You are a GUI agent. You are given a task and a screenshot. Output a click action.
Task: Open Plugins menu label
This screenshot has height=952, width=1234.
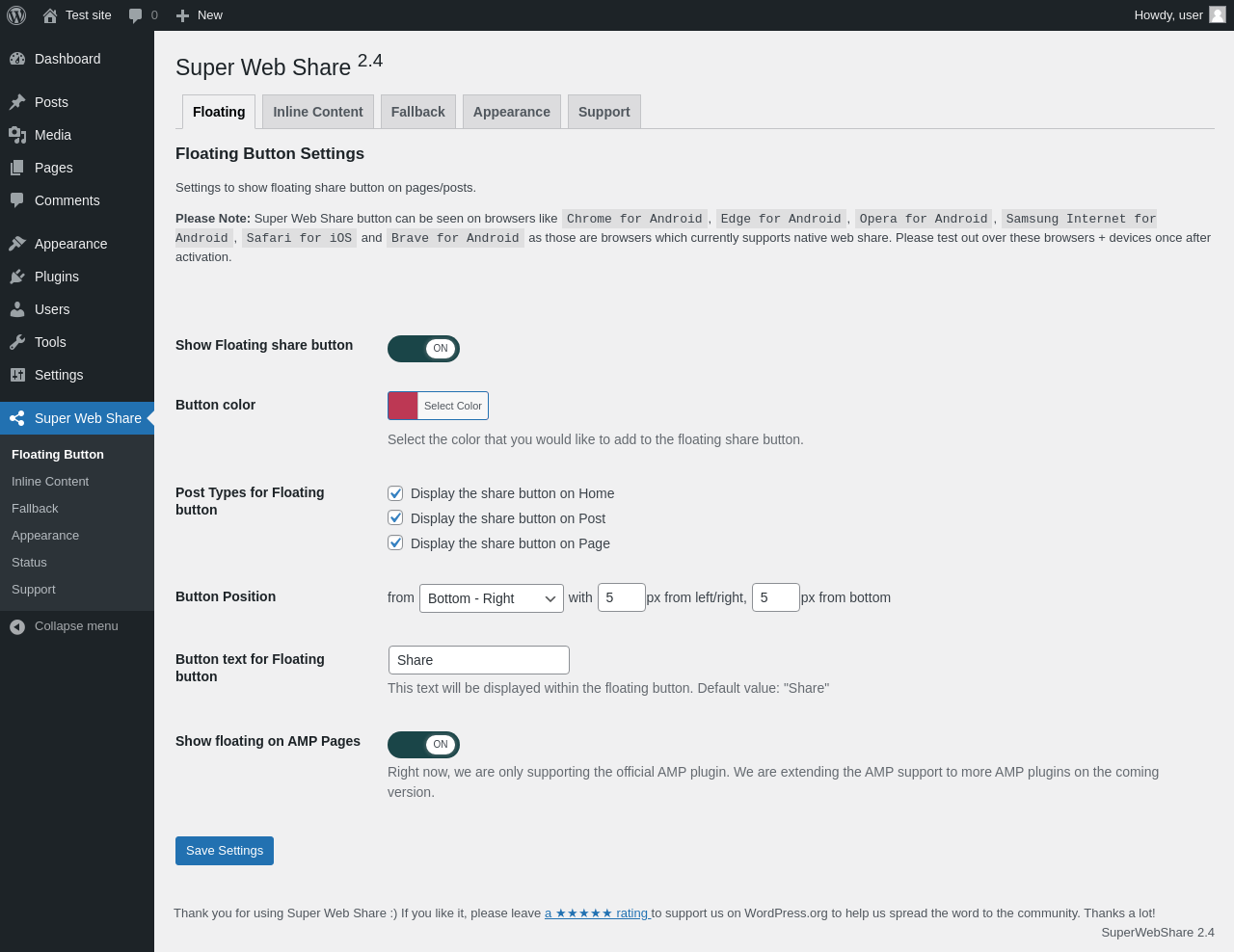[x=57, y=277]
